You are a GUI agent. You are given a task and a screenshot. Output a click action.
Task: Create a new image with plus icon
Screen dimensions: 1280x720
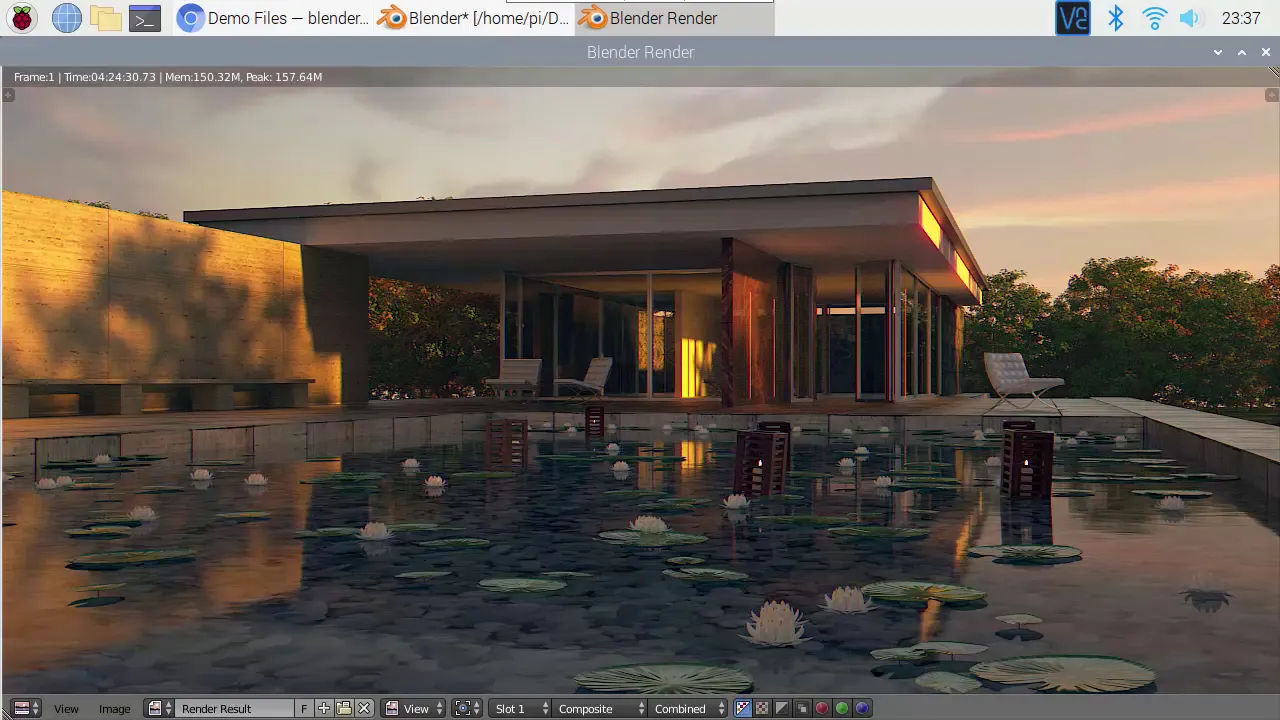tap(324, 708)
